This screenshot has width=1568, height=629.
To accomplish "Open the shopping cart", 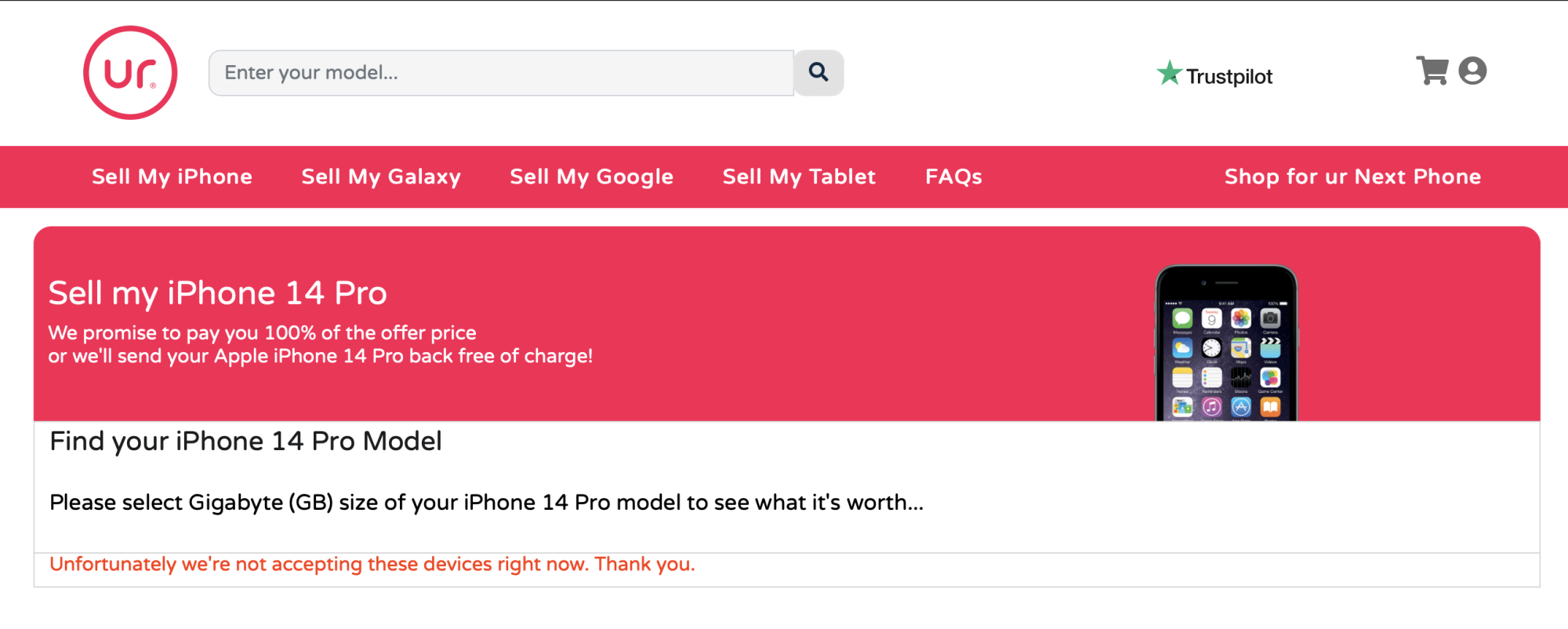I will 1432,71.
